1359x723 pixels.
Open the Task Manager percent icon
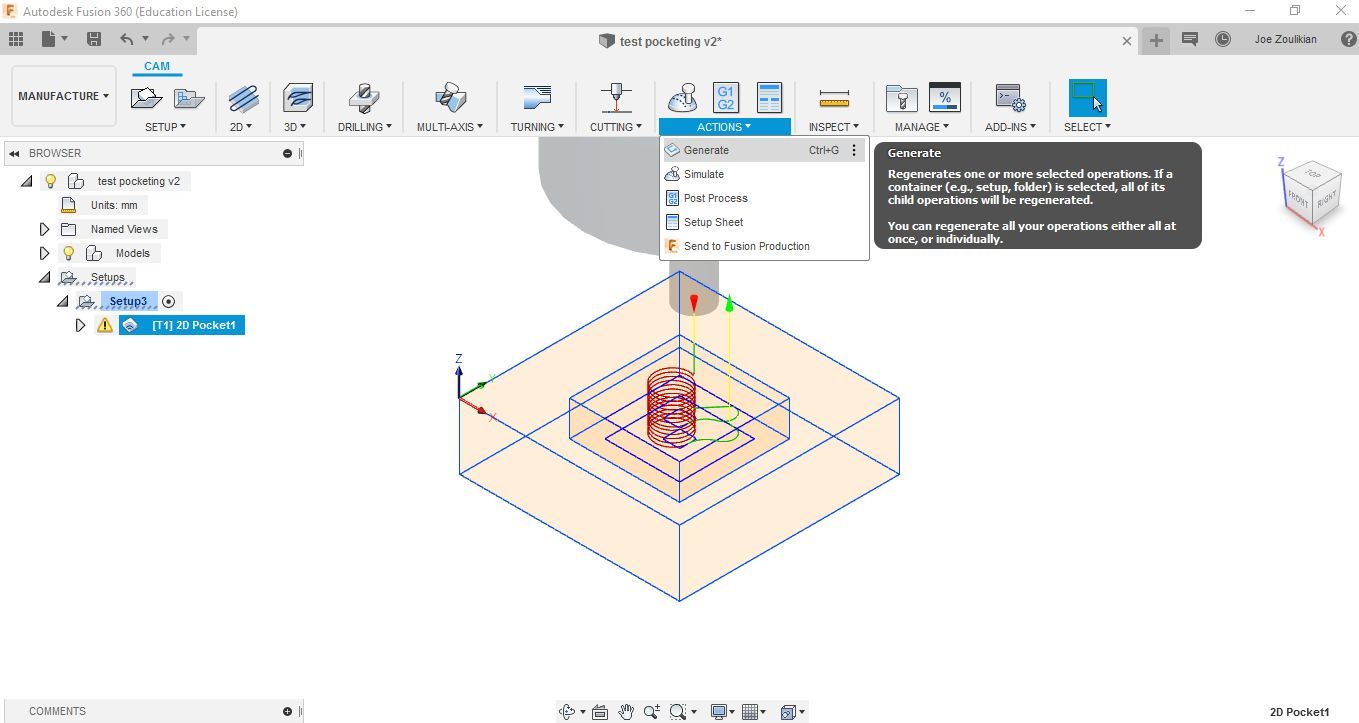(x=944, y=98)
